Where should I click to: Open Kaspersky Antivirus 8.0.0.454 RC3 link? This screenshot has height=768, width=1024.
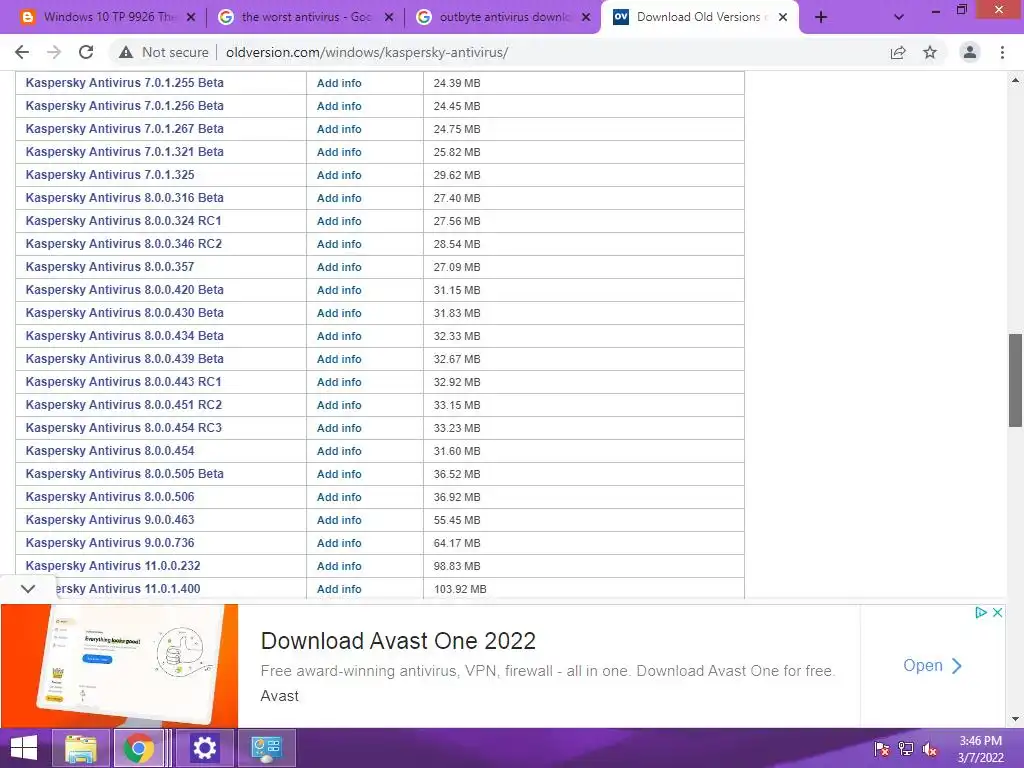coord(123,428)
